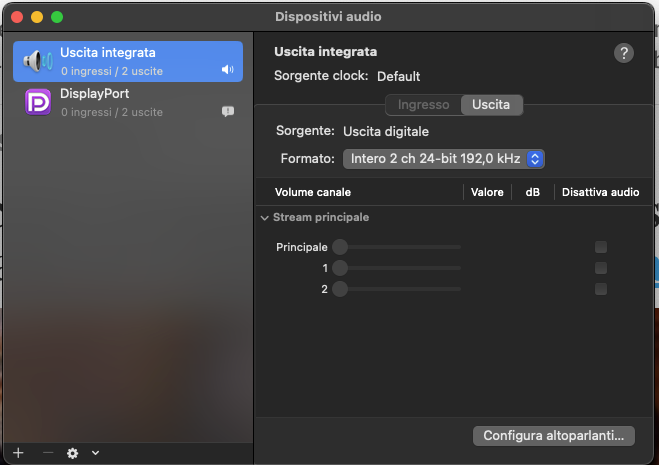659x465 pixels.
Task: Close the Dispositivi audio window
Action: pyautogui.click(x=17, y=17)
